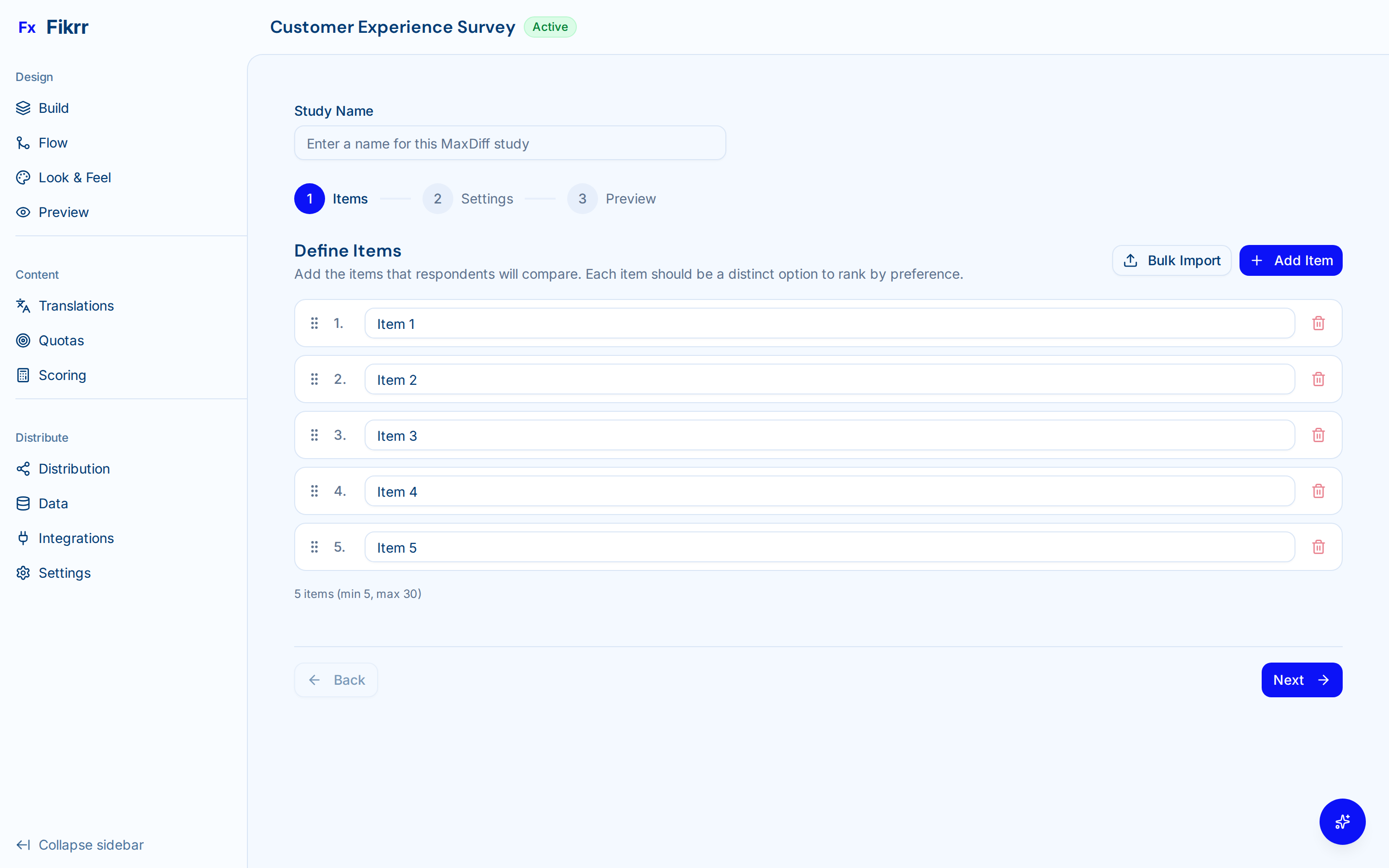The image size is (1389, 868).
Task: Go to Scoring page
Action: [x=62, y=376]
